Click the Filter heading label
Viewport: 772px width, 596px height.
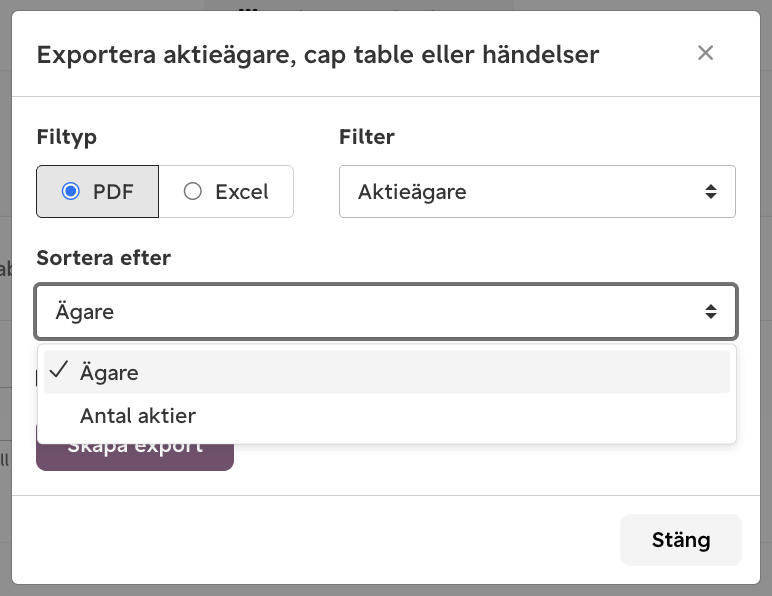(x=367, y=137)
